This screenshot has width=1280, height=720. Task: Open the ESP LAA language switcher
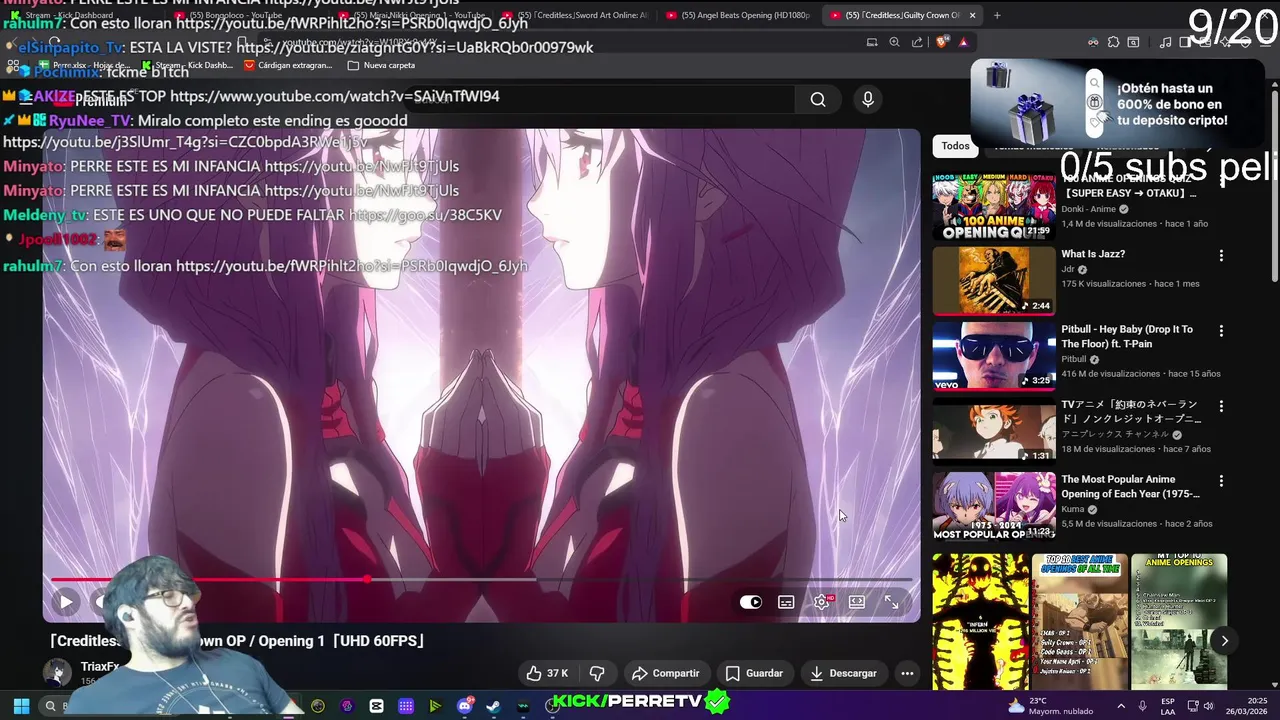[x=1168, y=706]
